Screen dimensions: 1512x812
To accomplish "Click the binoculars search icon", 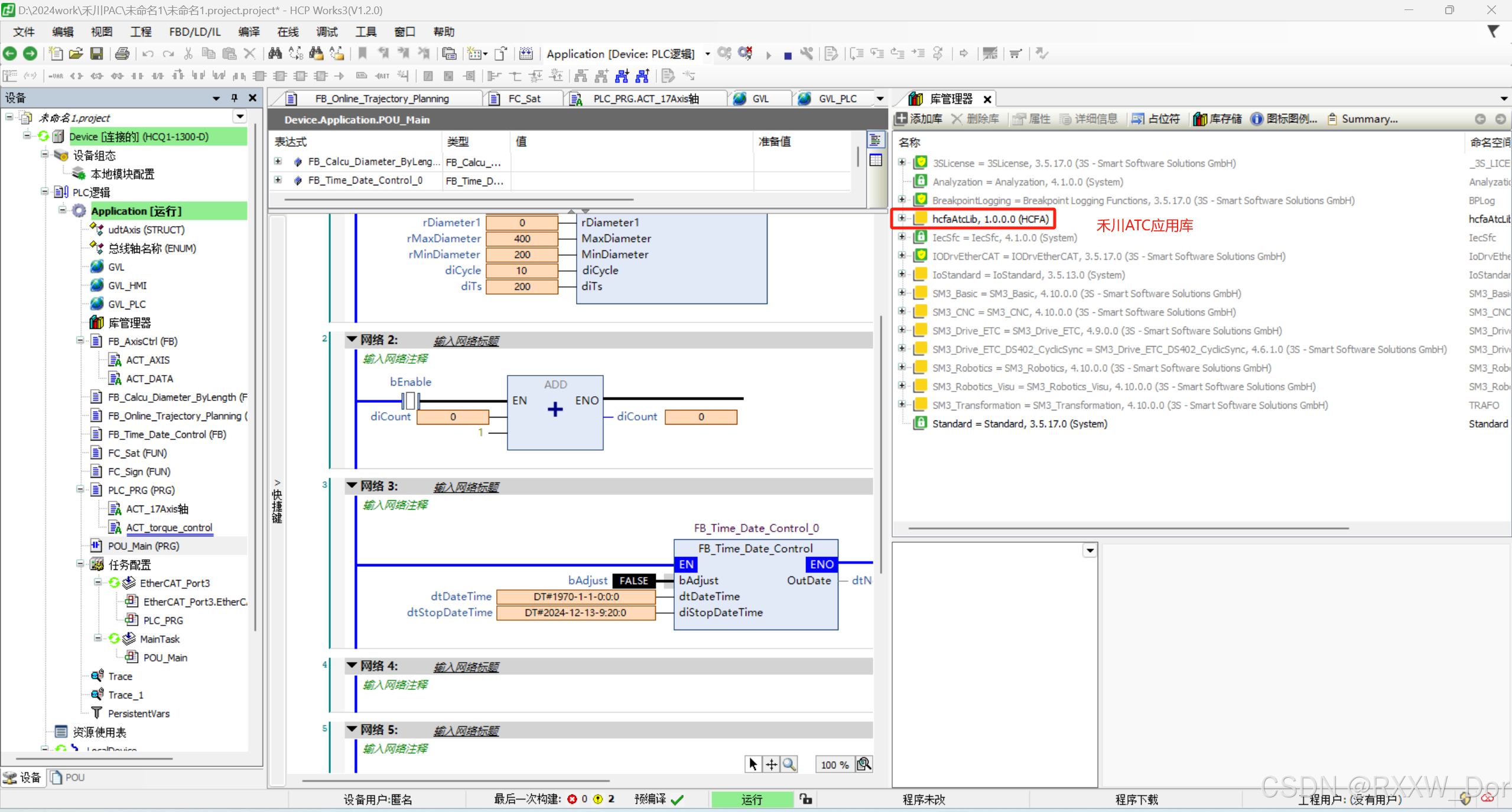I will [x=275, y=53].
